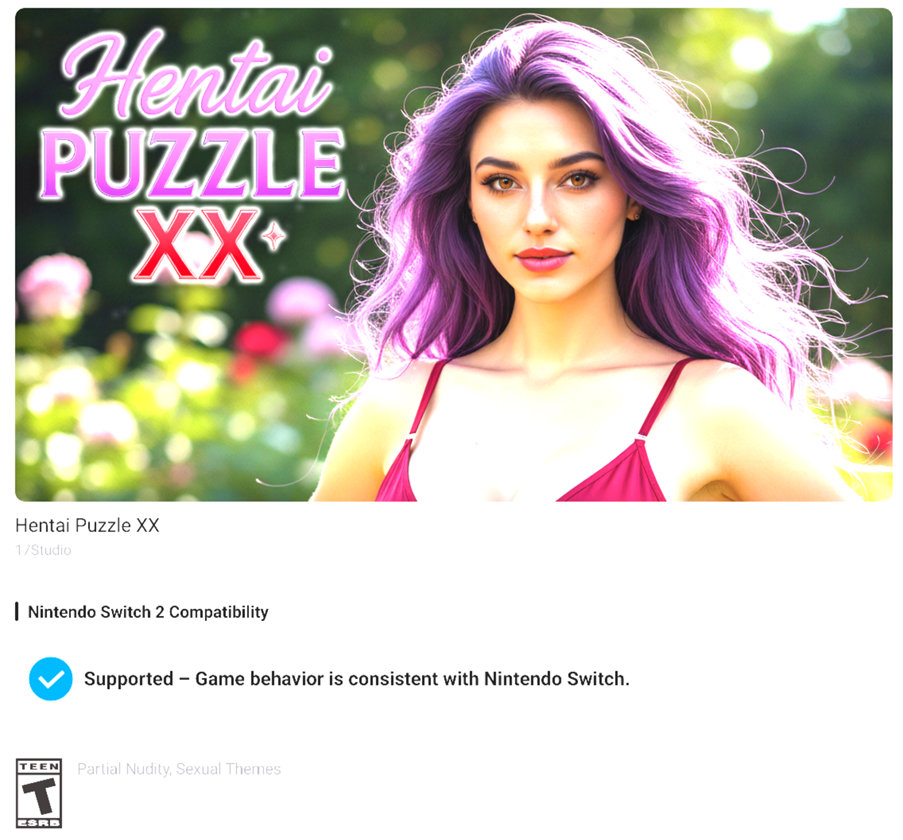Click the large T letter in rating badge

click(39, 796)
